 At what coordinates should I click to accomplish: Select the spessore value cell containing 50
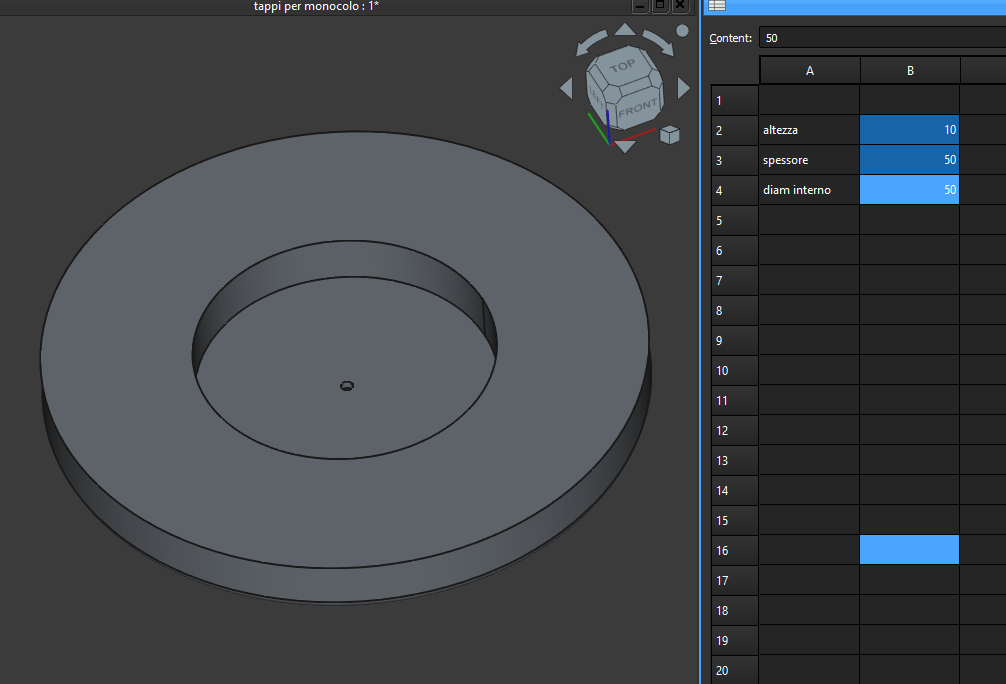point(909,160)
